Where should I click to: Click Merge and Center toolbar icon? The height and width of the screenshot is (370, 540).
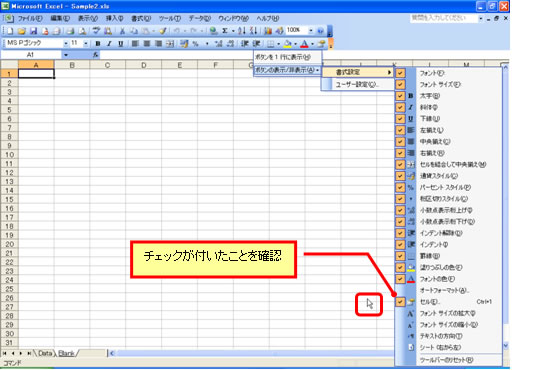point(170,44)
